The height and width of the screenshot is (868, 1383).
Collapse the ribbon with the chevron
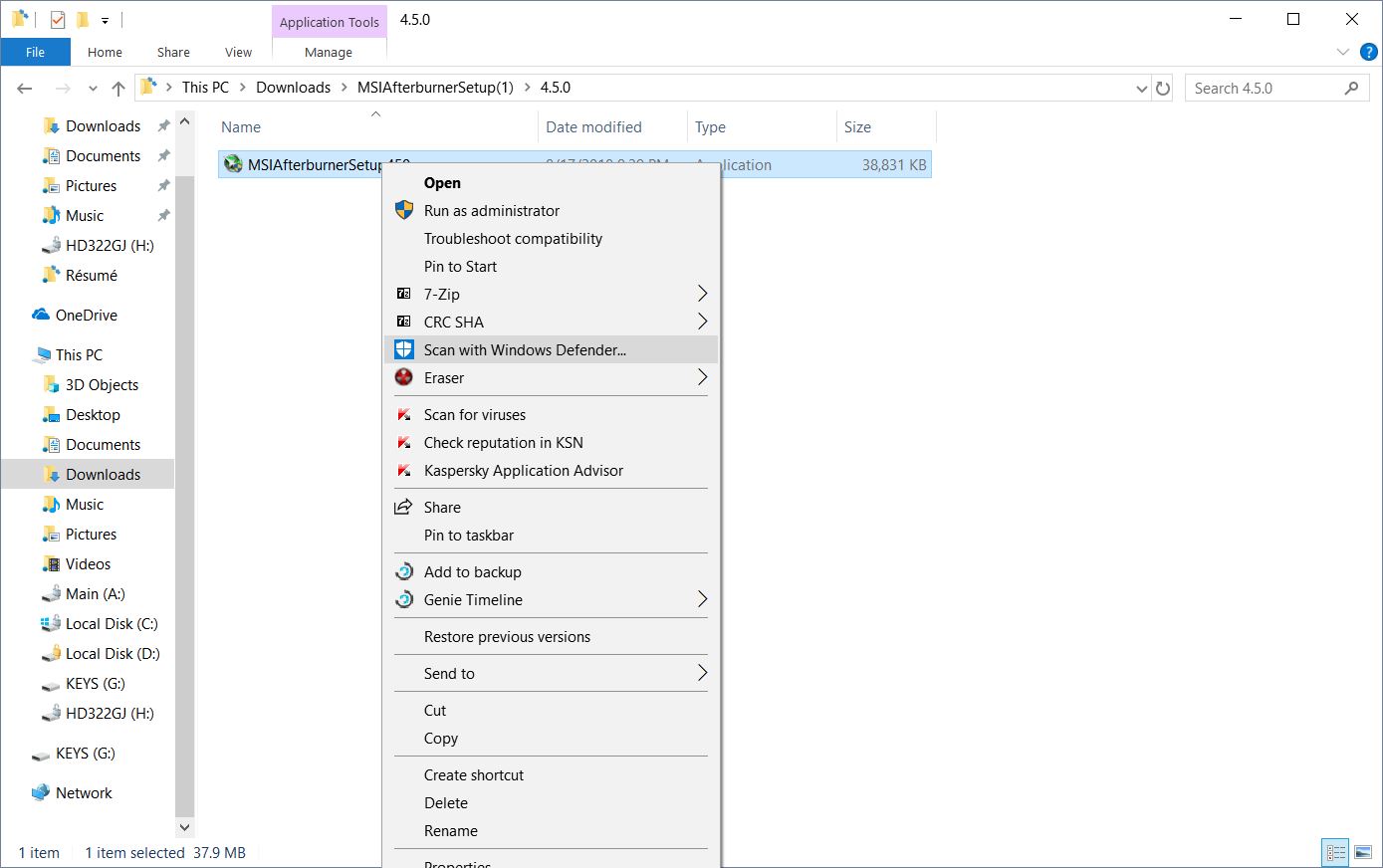(x=1342, y=52)
